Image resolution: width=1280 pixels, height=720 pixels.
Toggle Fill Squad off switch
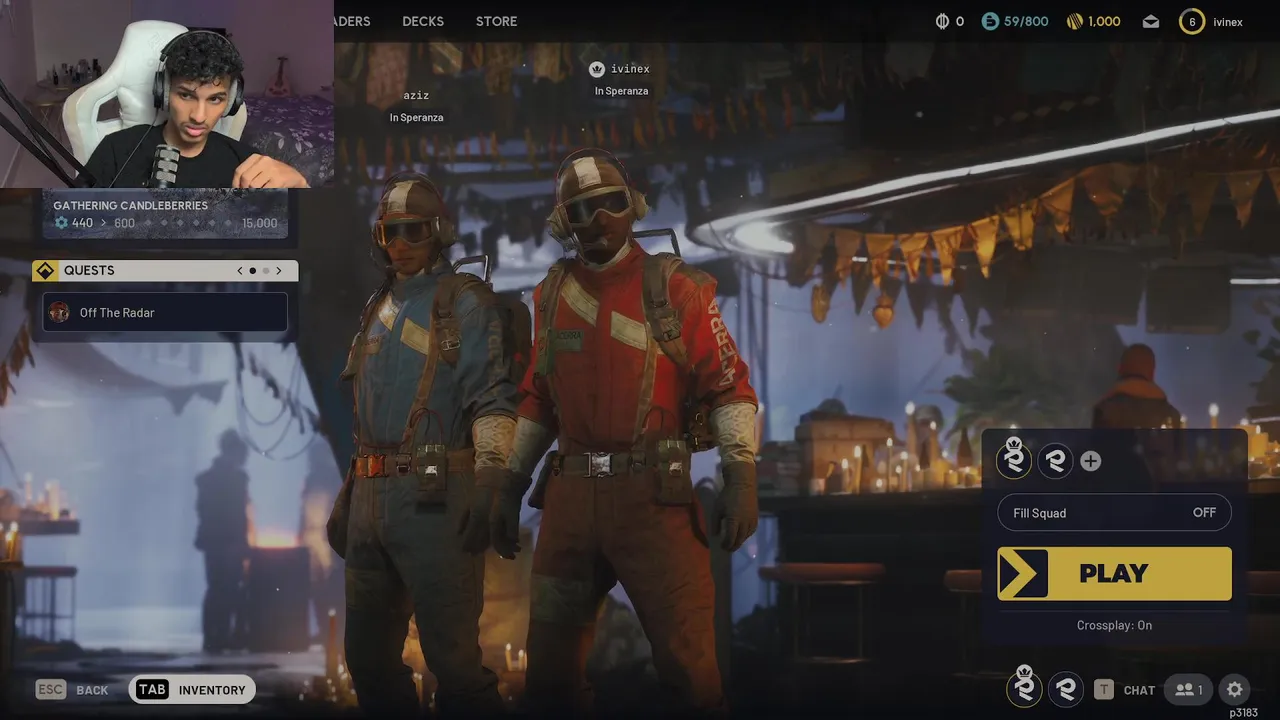click(1114, 513)
